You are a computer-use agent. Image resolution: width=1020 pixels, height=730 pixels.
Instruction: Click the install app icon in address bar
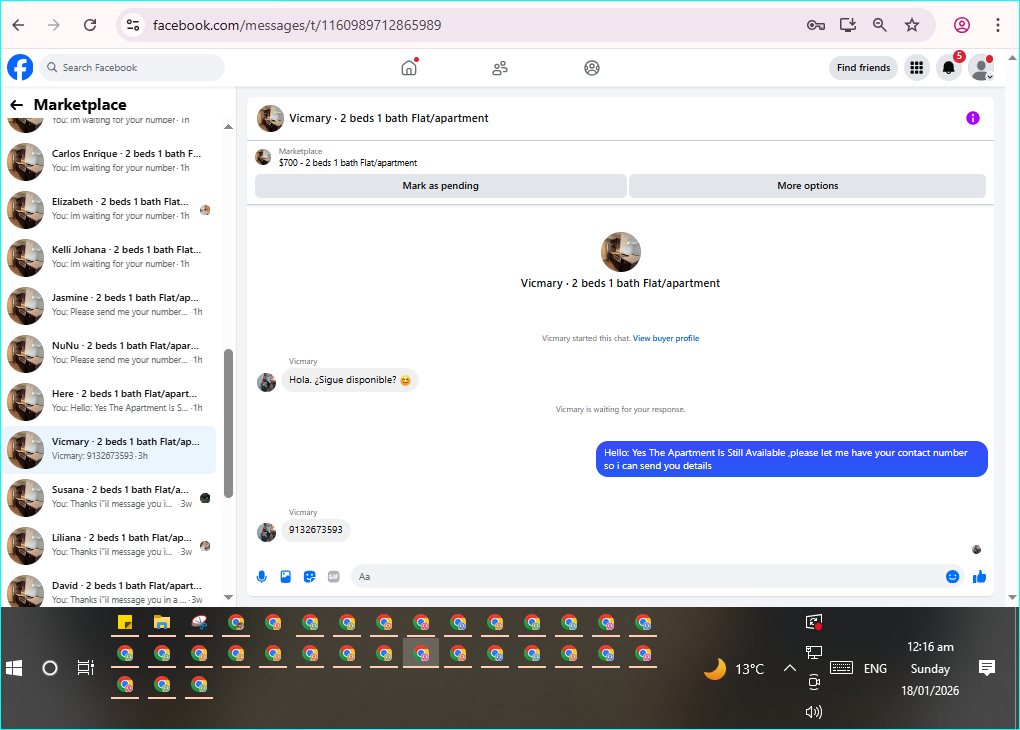point(848,25)
